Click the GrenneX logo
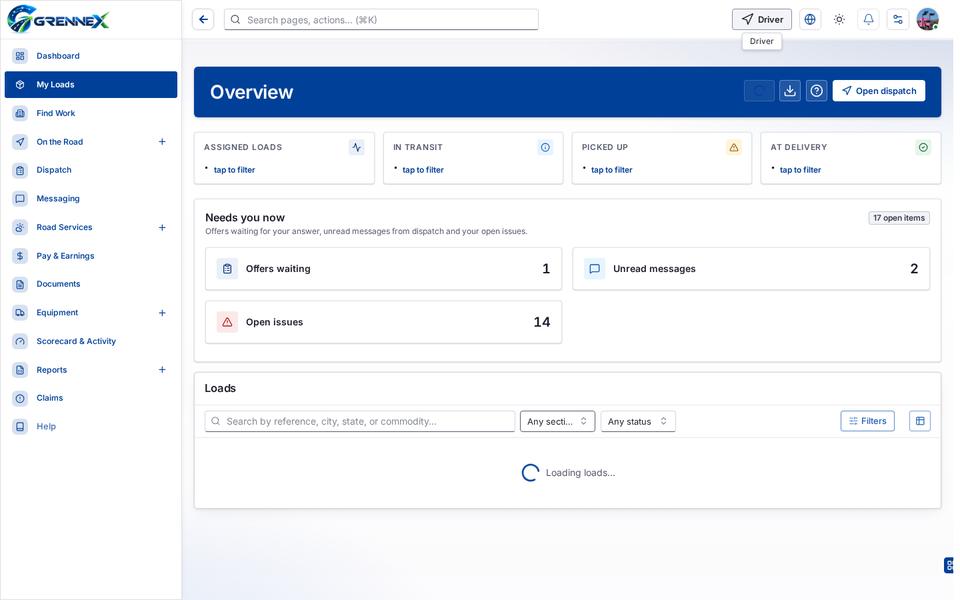 (x=58, y=19)
